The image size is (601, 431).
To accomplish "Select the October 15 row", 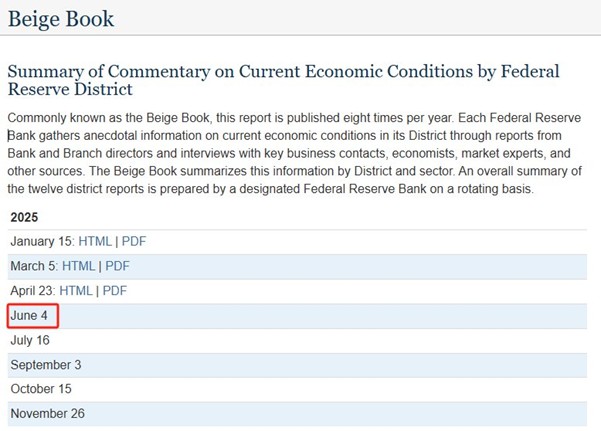I will pos(42,389).
